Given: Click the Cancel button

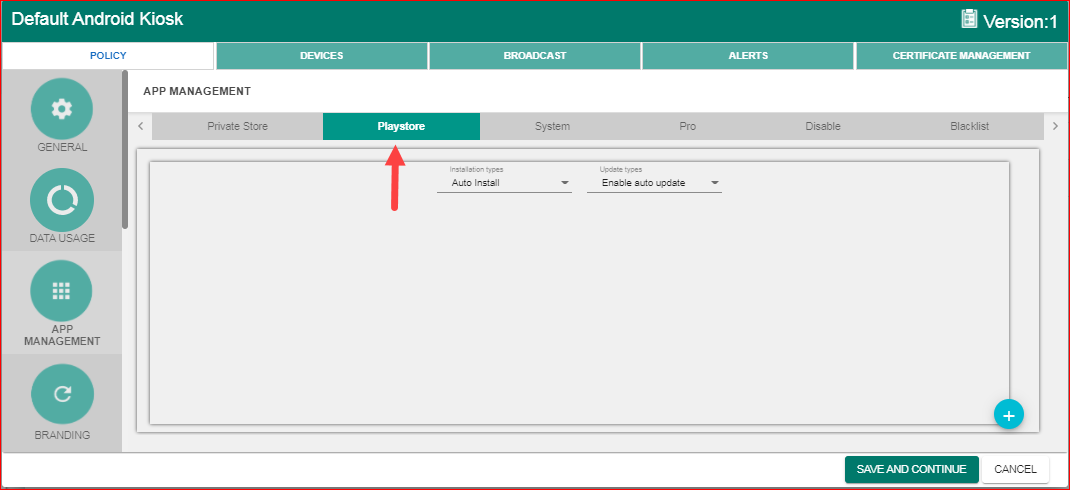Looking at the screenshot, I should 1015,470.
